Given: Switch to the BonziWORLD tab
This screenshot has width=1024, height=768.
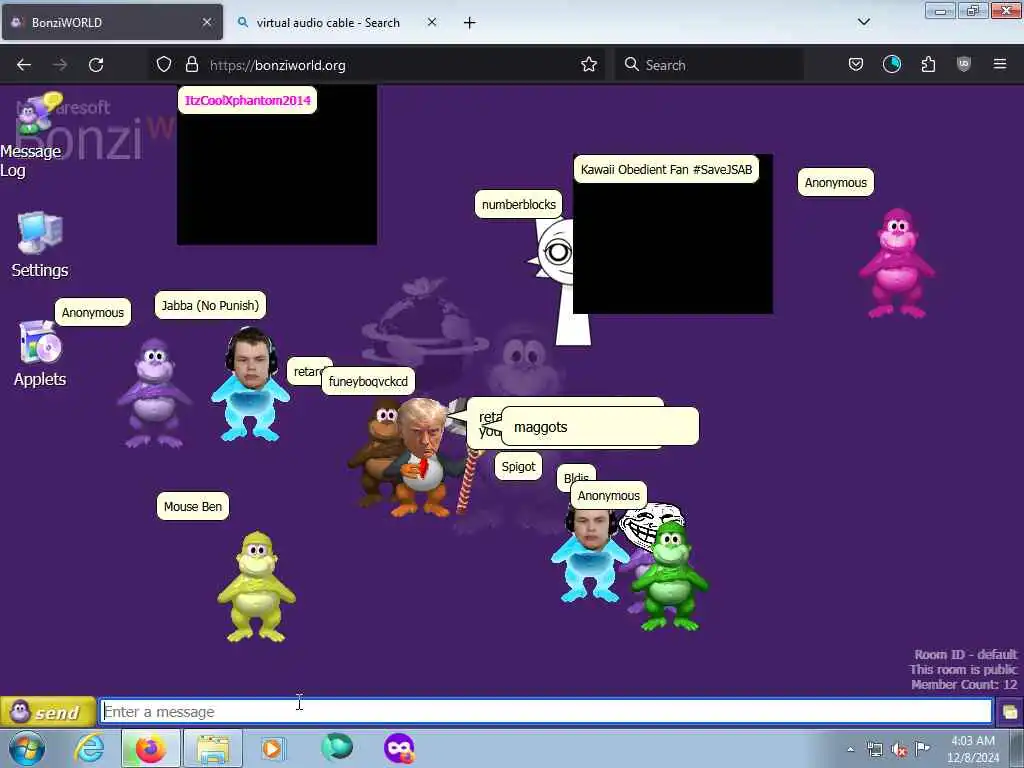Looking at the screenshot, I should point(112,23).
